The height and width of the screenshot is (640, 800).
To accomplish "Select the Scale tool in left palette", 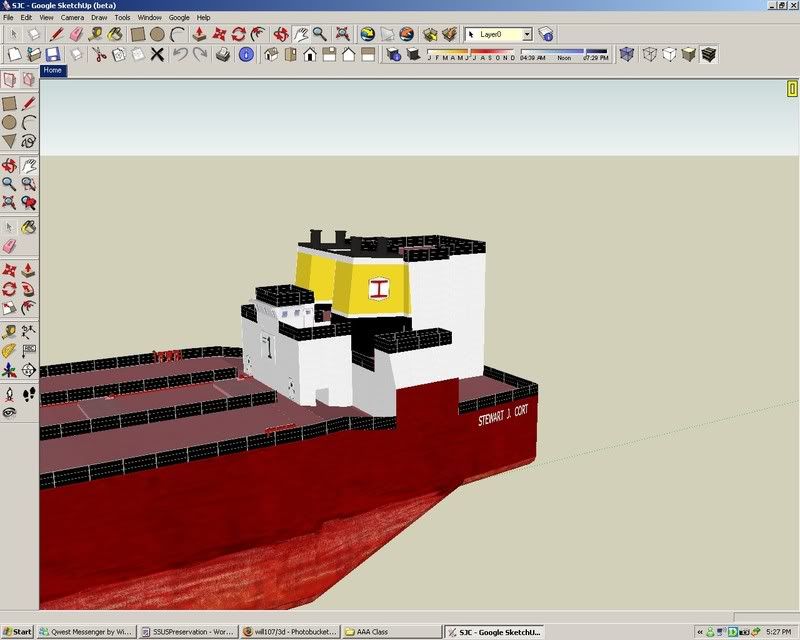I will tap(9, 308).
